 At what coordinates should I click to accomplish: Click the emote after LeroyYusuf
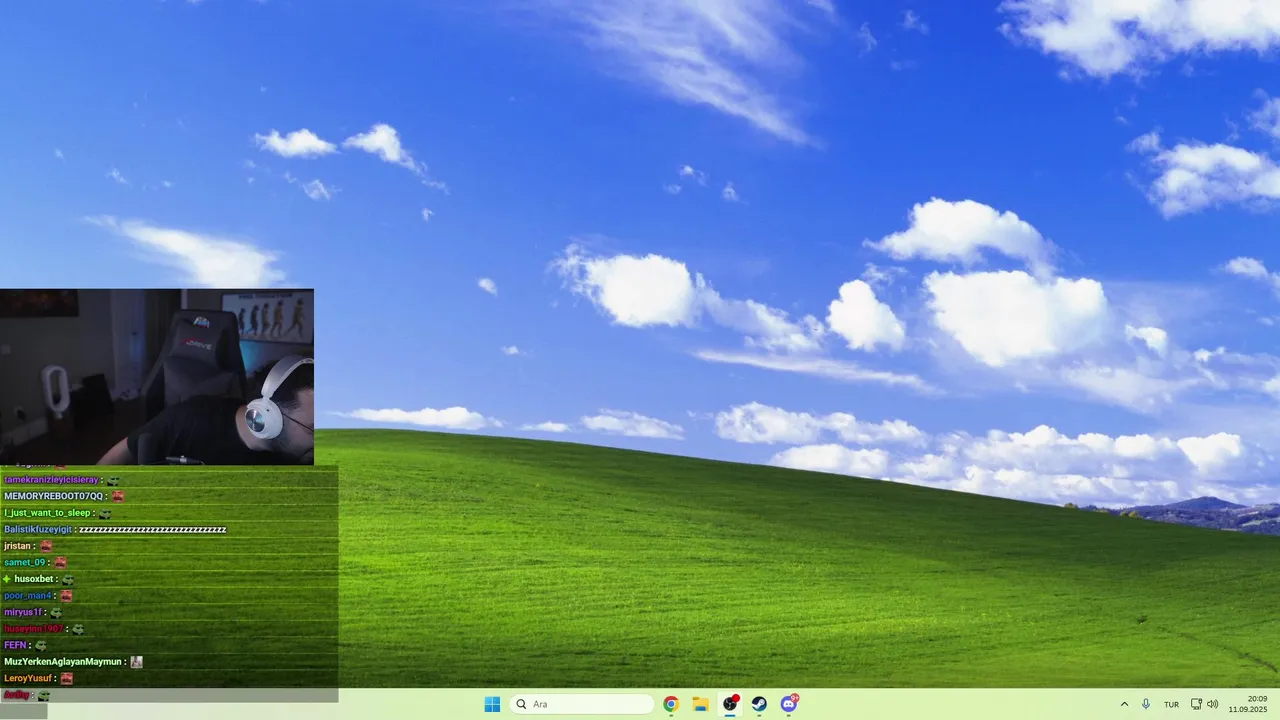pos(66,678)
